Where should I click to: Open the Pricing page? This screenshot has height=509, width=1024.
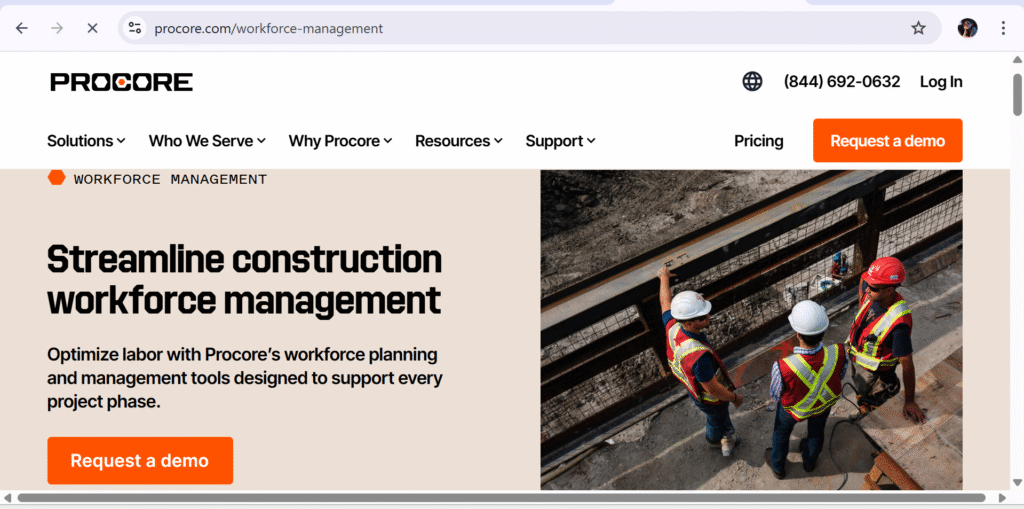pyautogui.click(x=758, y=141)
